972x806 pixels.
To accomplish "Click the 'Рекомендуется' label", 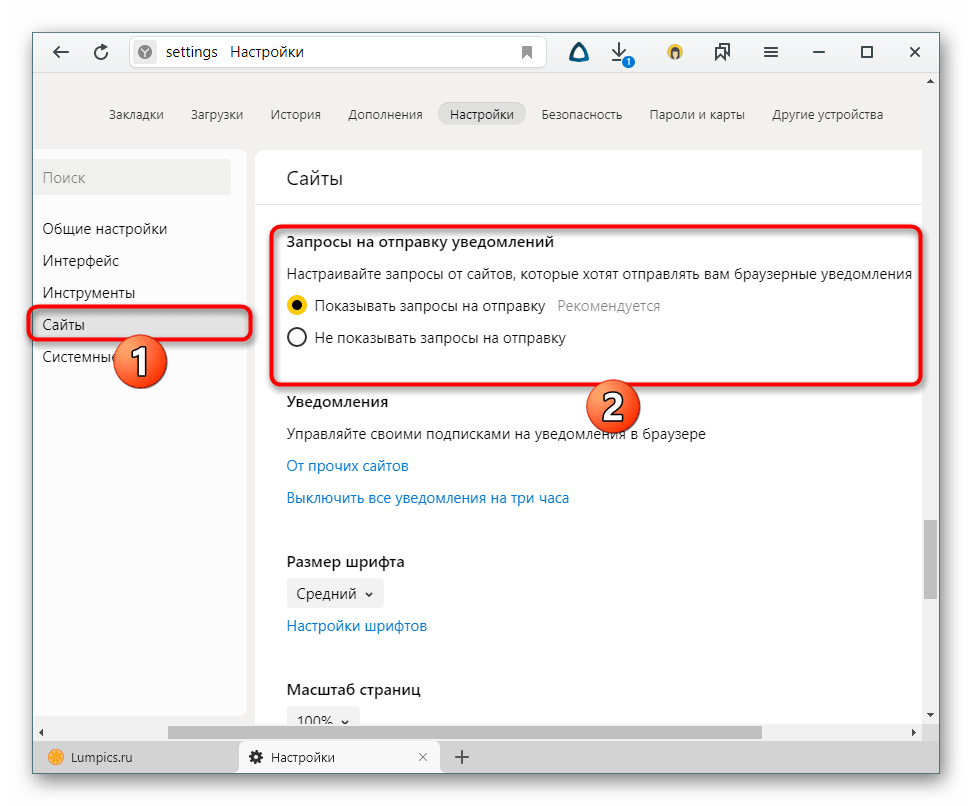I will 609,306.
